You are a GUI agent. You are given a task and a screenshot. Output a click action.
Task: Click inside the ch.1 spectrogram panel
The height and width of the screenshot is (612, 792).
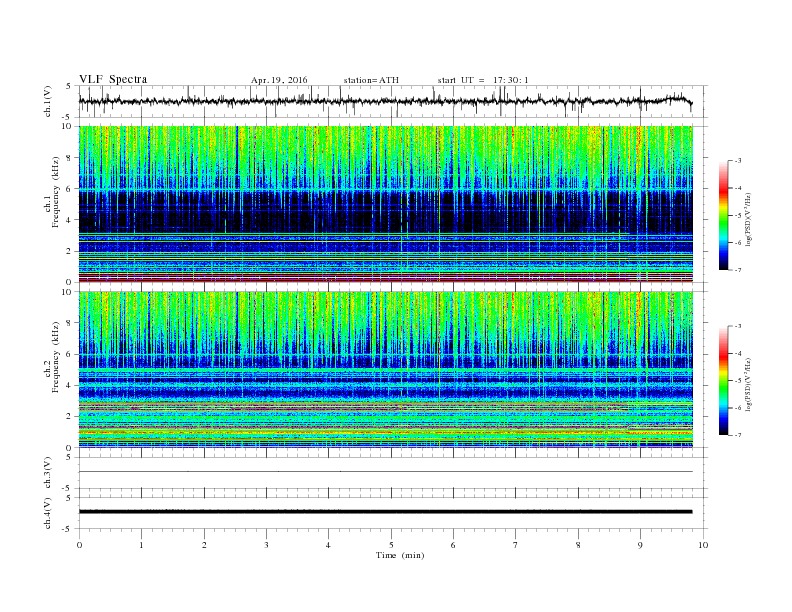(x=386, y=204)
